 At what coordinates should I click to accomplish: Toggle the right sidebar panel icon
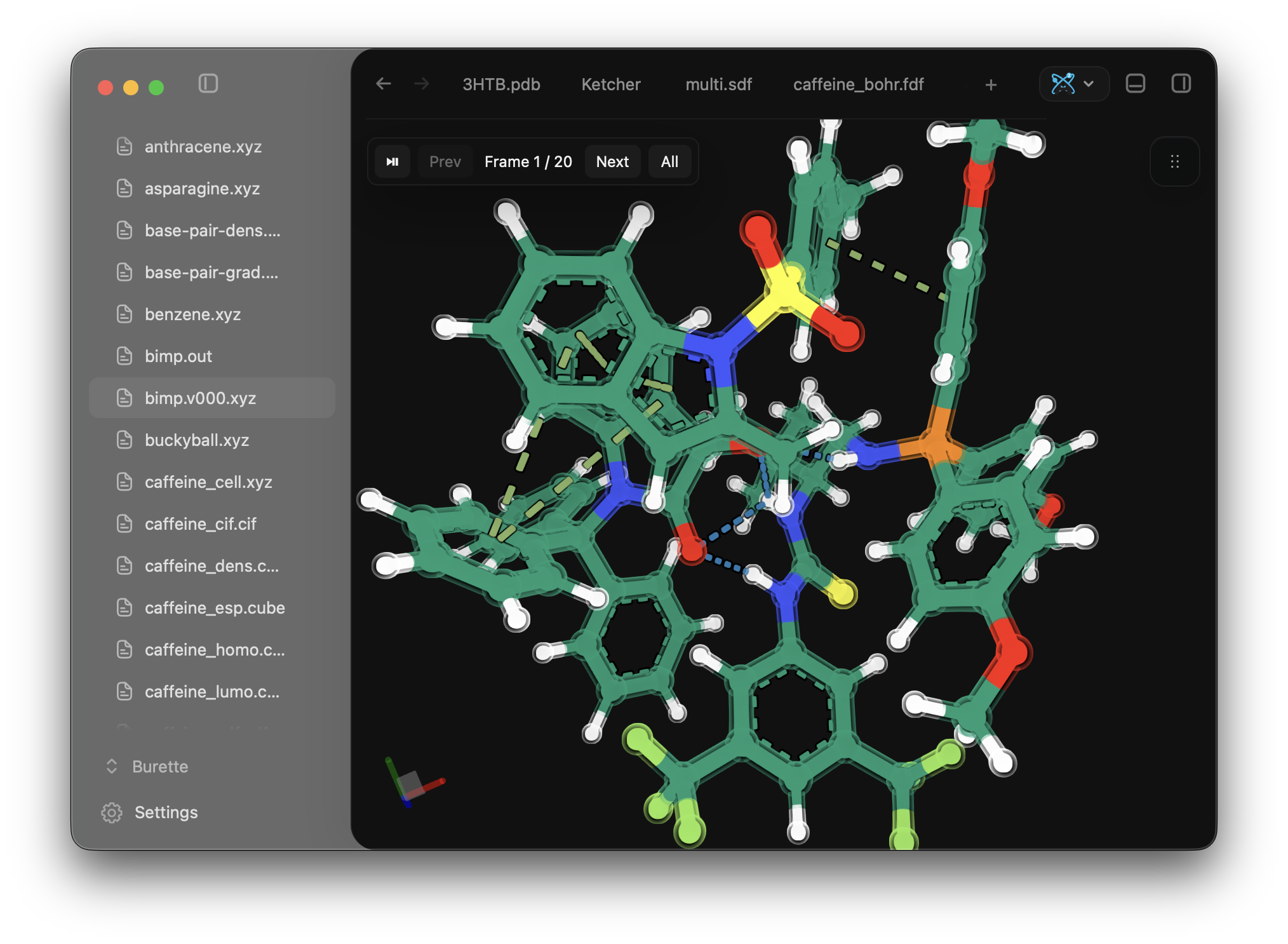click(x=1181, y=84)
